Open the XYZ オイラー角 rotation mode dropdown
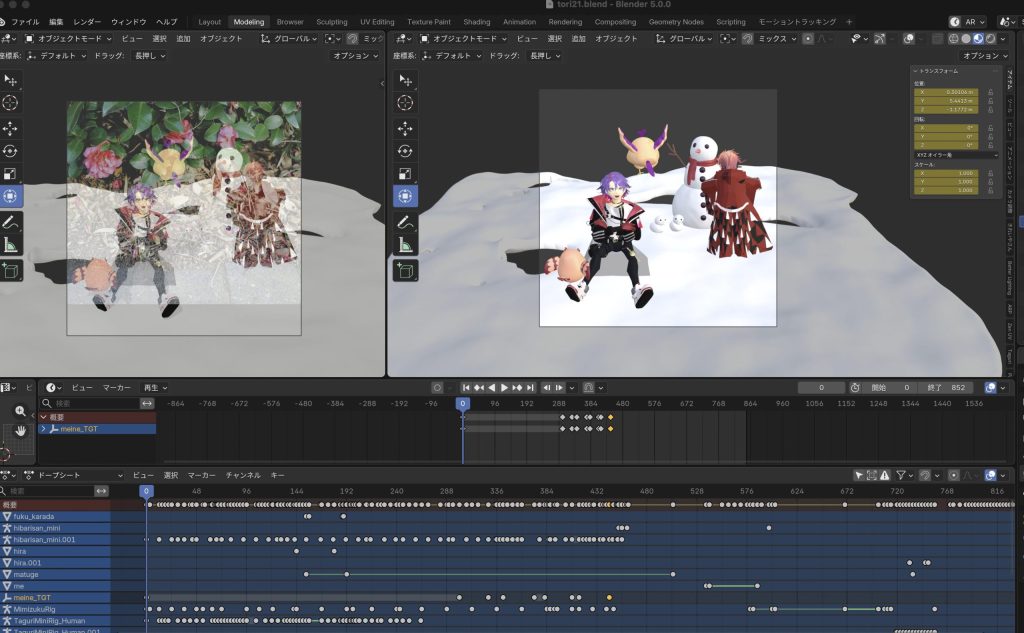This screenshot has width=1024, height=633. point(955,155)
